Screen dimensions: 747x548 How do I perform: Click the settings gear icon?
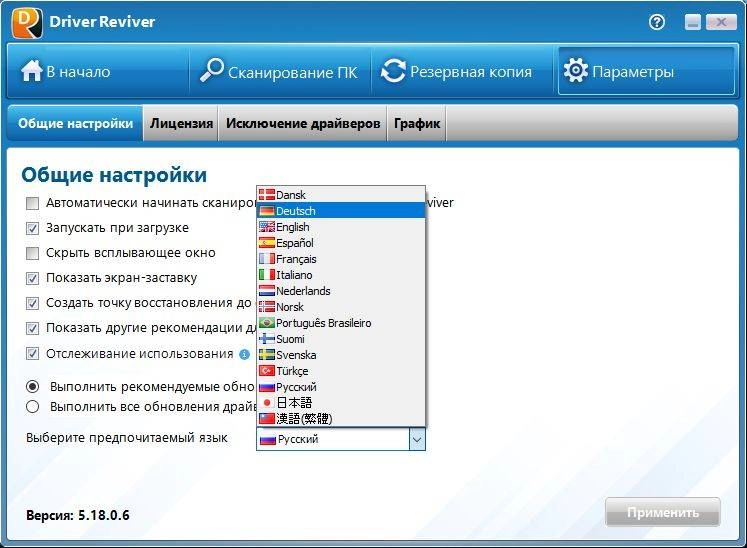click(x=575, y=71)
